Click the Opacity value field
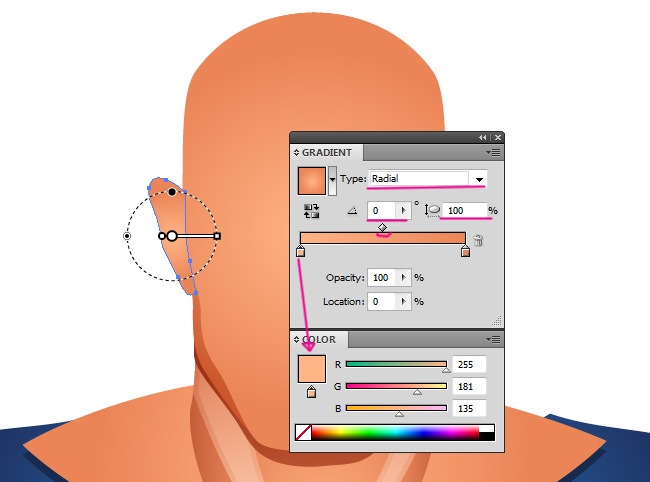Viewport: 650px width, 482px height. [x=381, y=277]
